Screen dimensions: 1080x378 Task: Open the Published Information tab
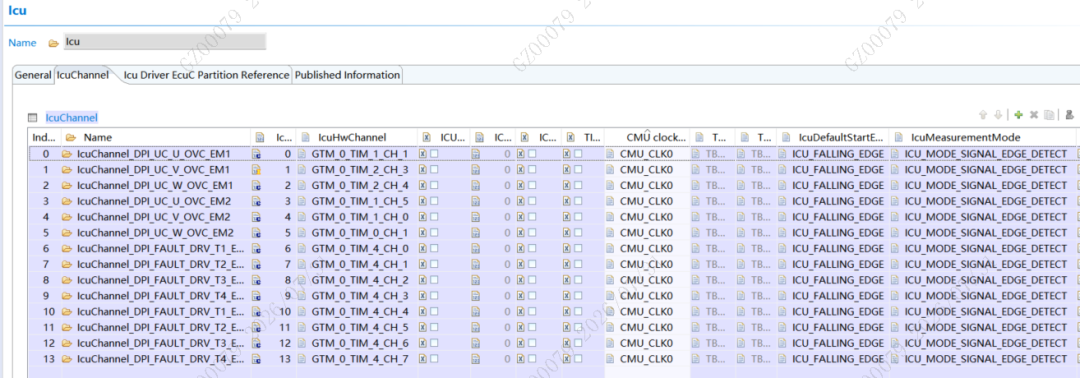point(348,75)
